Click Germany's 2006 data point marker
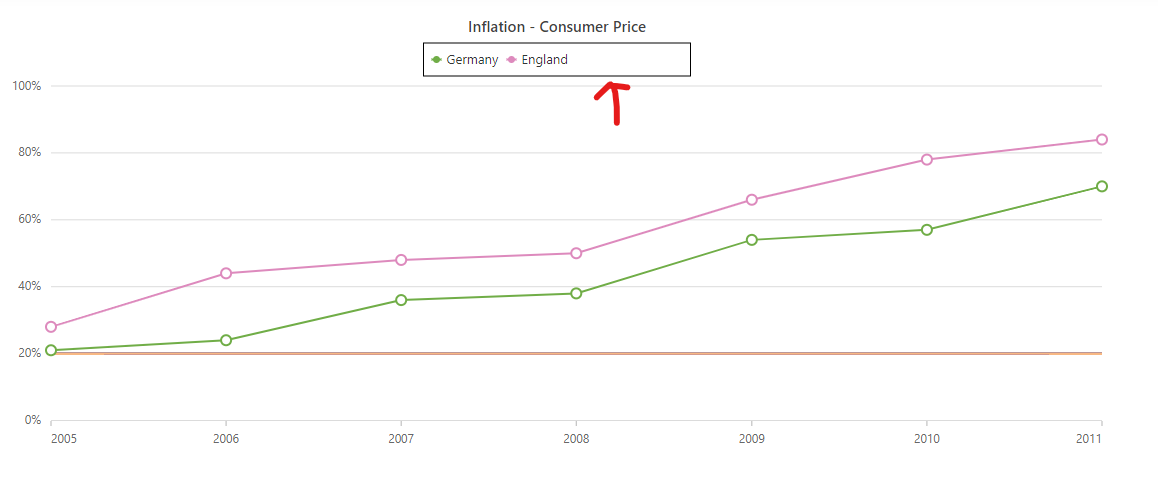 click(226, 340)
